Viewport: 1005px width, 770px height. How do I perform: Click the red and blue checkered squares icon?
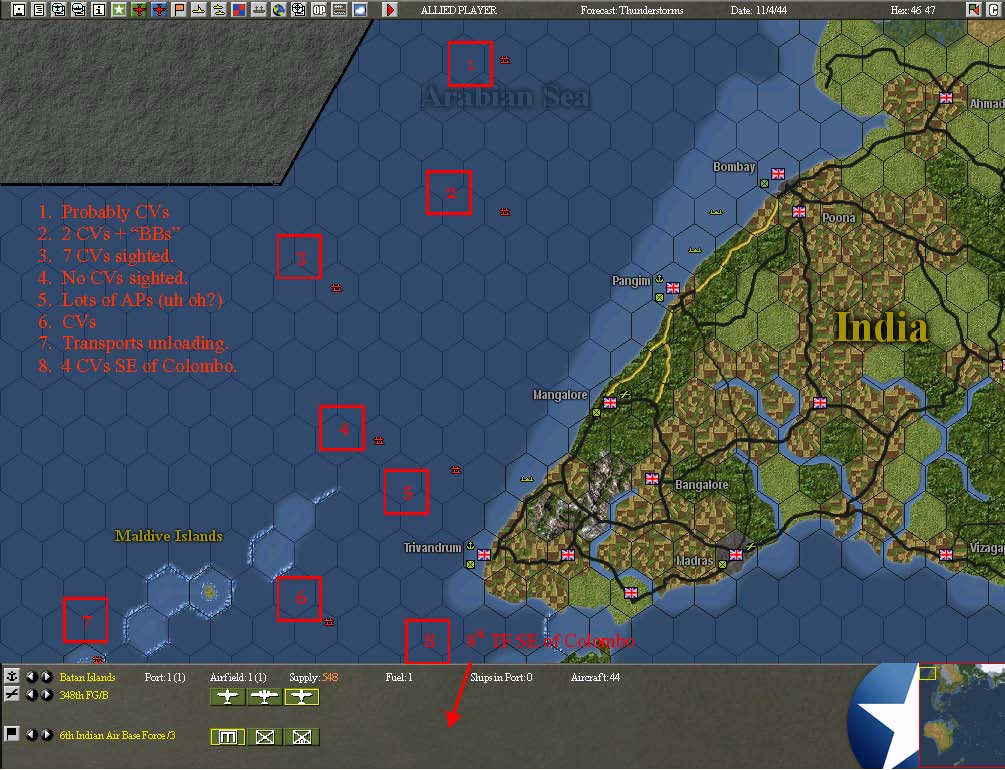coord(238,10)
